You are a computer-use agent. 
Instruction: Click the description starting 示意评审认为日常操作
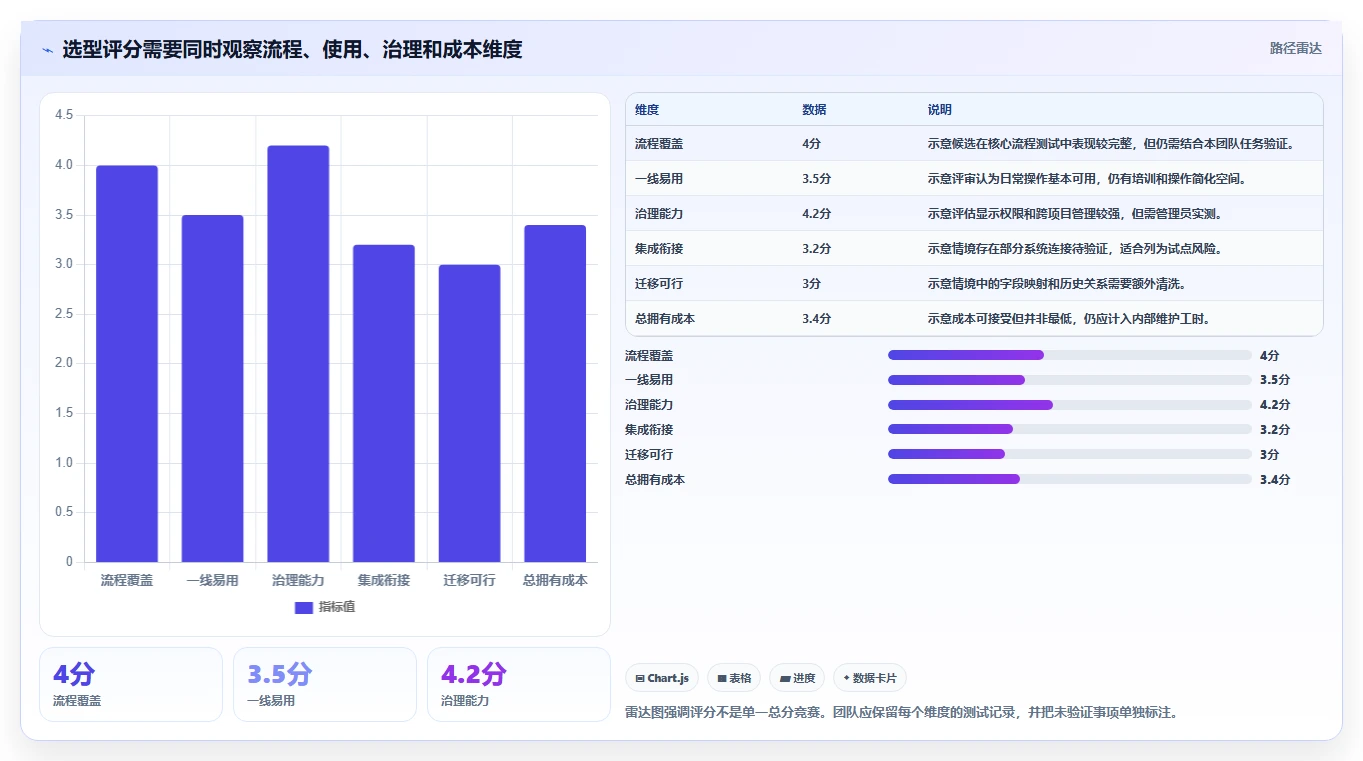coord(1086,179)
